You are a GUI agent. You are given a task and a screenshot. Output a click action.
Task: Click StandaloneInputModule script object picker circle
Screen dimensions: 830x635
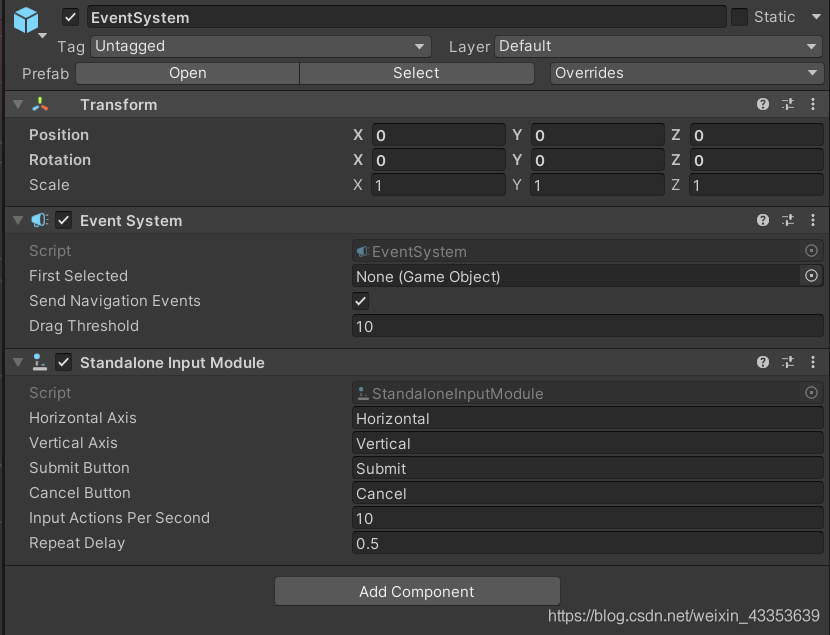(811, 393)
